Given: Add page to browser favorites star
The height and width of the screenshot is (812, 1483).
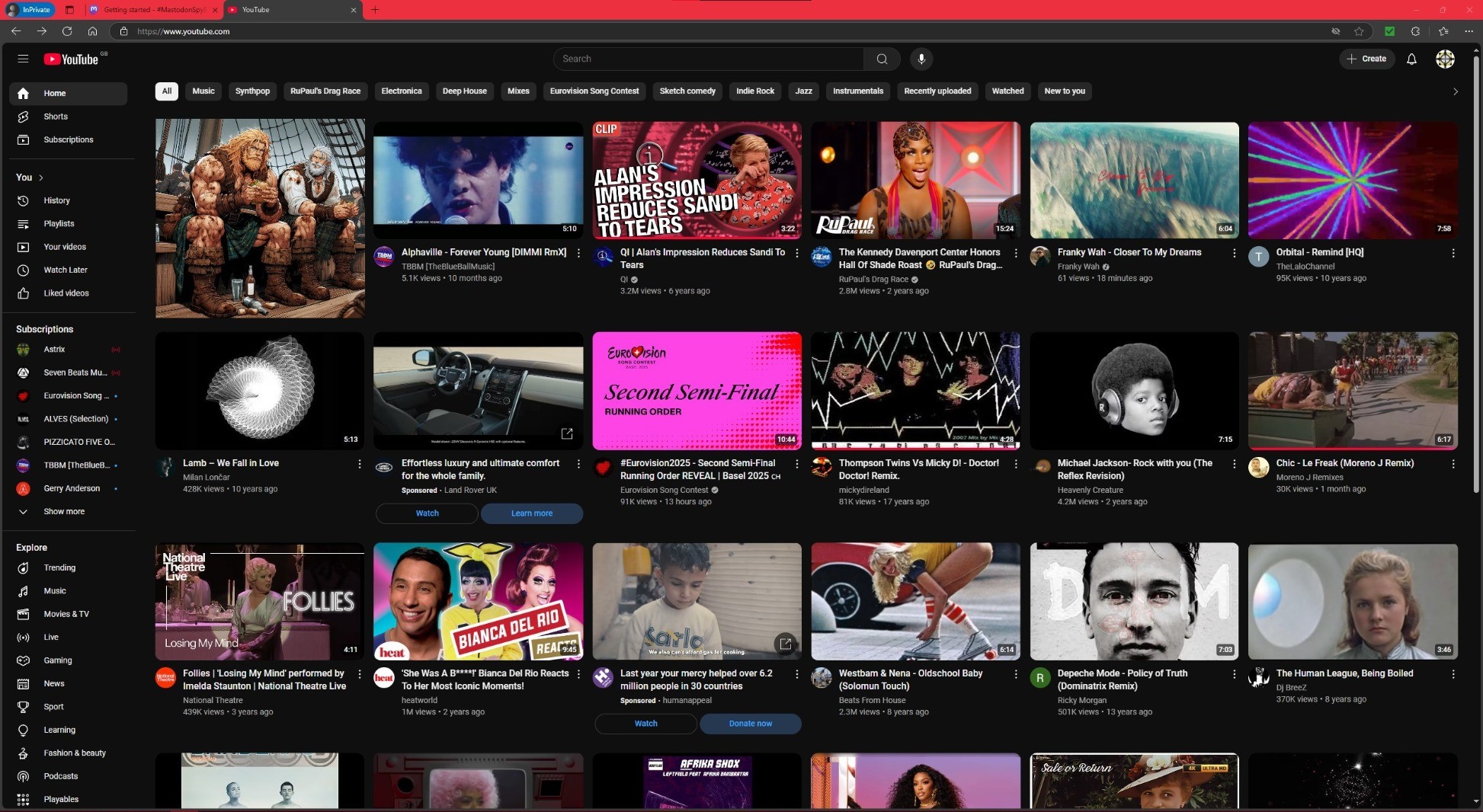Looking at the screenshot, I should pos(1359,31).
